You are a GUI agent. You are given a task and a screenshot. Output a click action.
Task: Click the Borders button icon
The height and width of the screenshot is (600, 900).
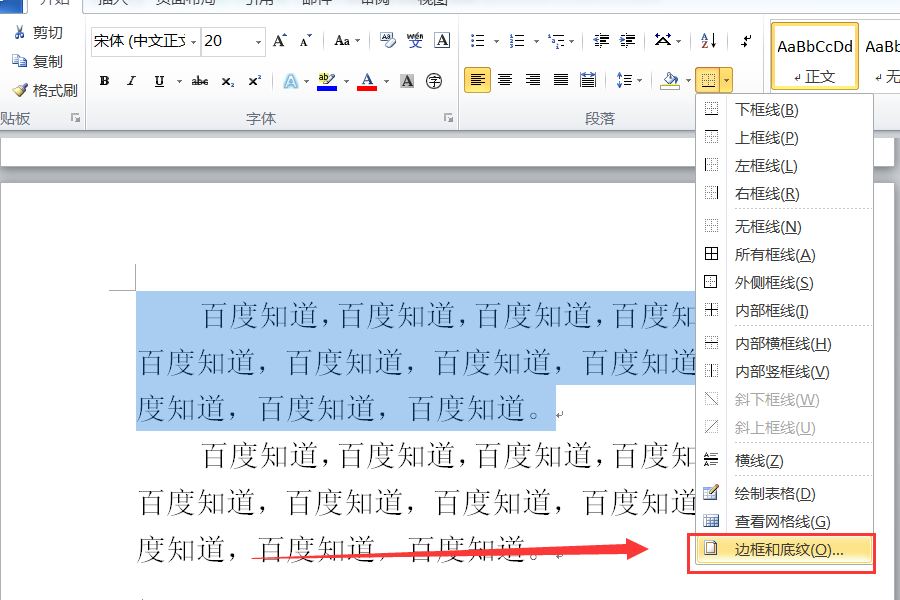coord(708,80)
